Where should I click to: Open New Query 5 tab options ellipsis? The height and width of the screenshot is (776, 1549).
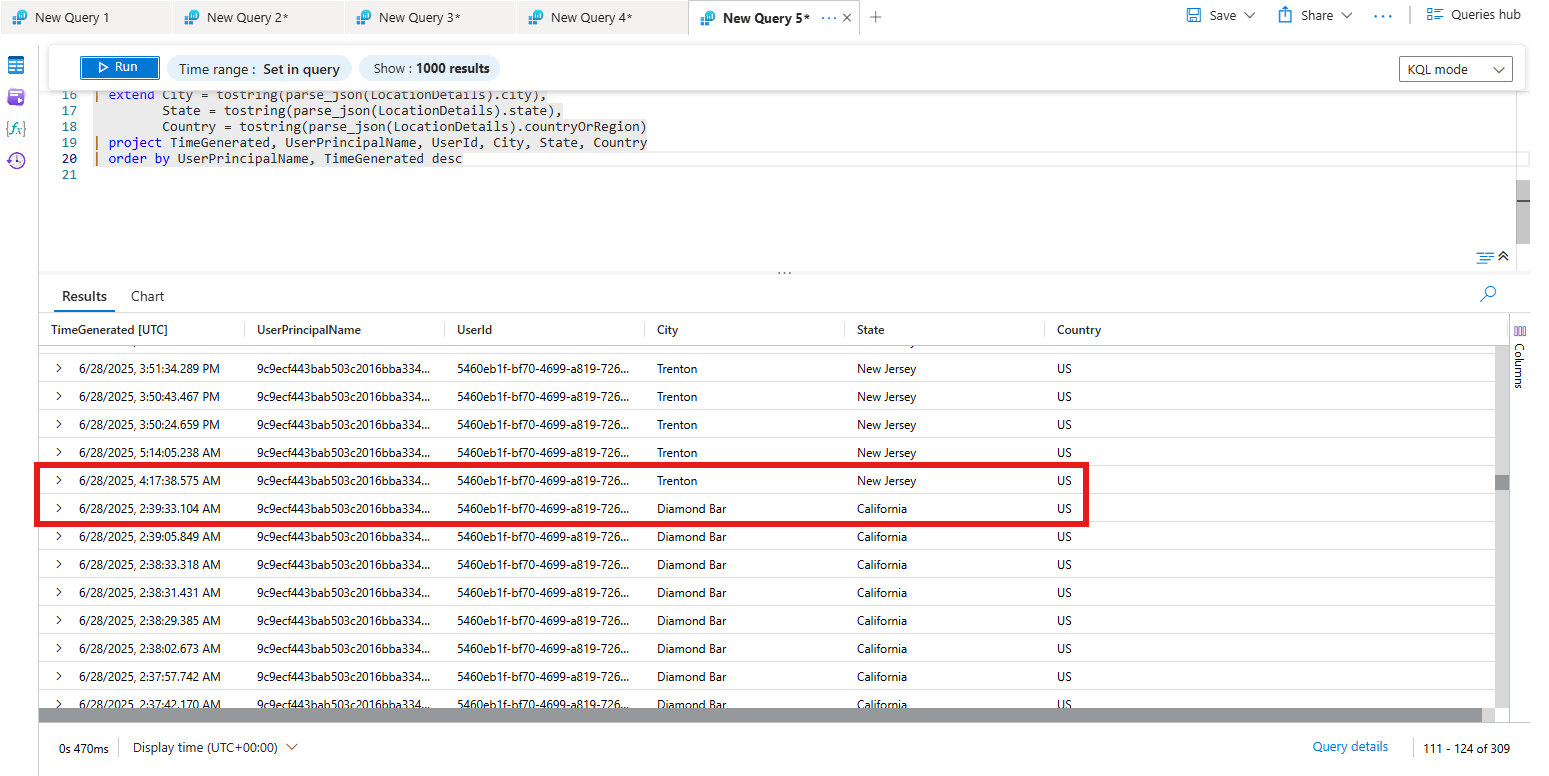(x=828, y=18)
